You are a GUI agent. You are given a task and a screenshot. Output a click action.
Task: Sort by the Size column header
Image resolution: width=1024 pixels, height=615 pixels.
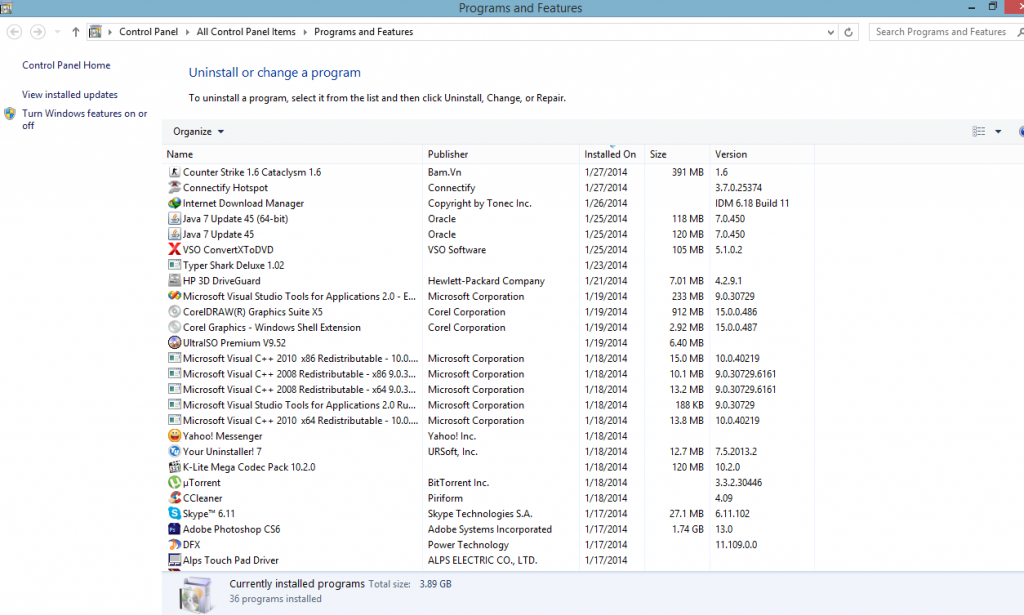pos(677,154)
